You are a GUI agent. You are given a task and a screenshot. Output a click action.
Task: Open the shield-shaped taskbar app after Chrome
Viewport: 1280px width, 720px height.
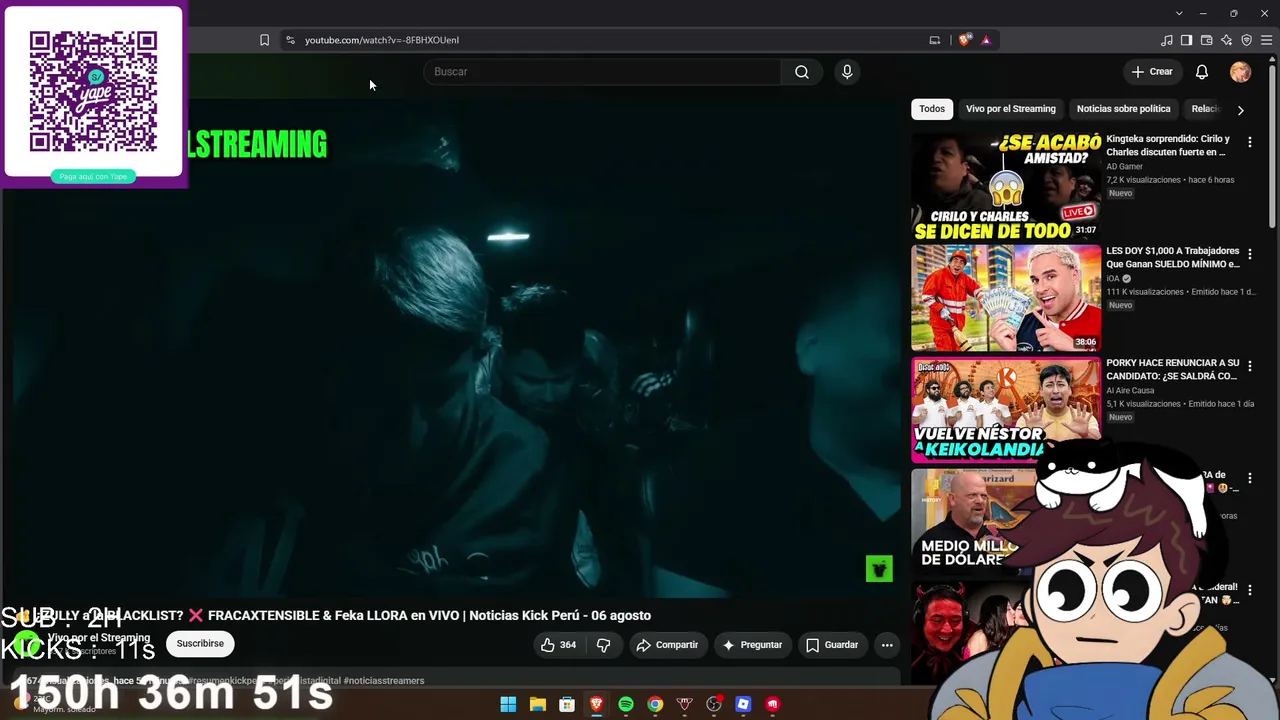[x=684, y=704]
